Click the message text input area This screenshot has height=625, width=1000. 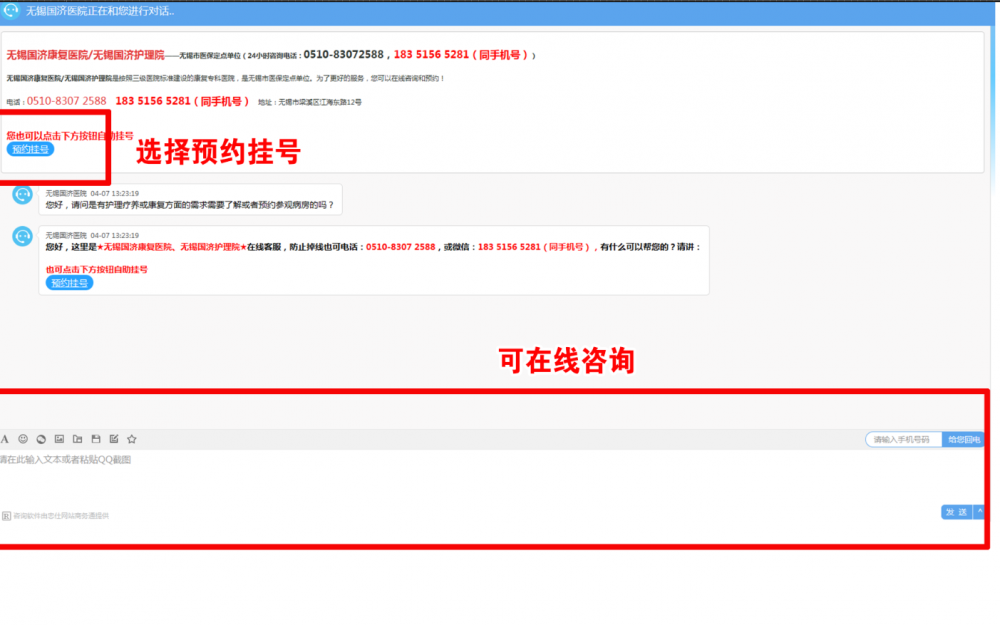[x=491, y=477]
